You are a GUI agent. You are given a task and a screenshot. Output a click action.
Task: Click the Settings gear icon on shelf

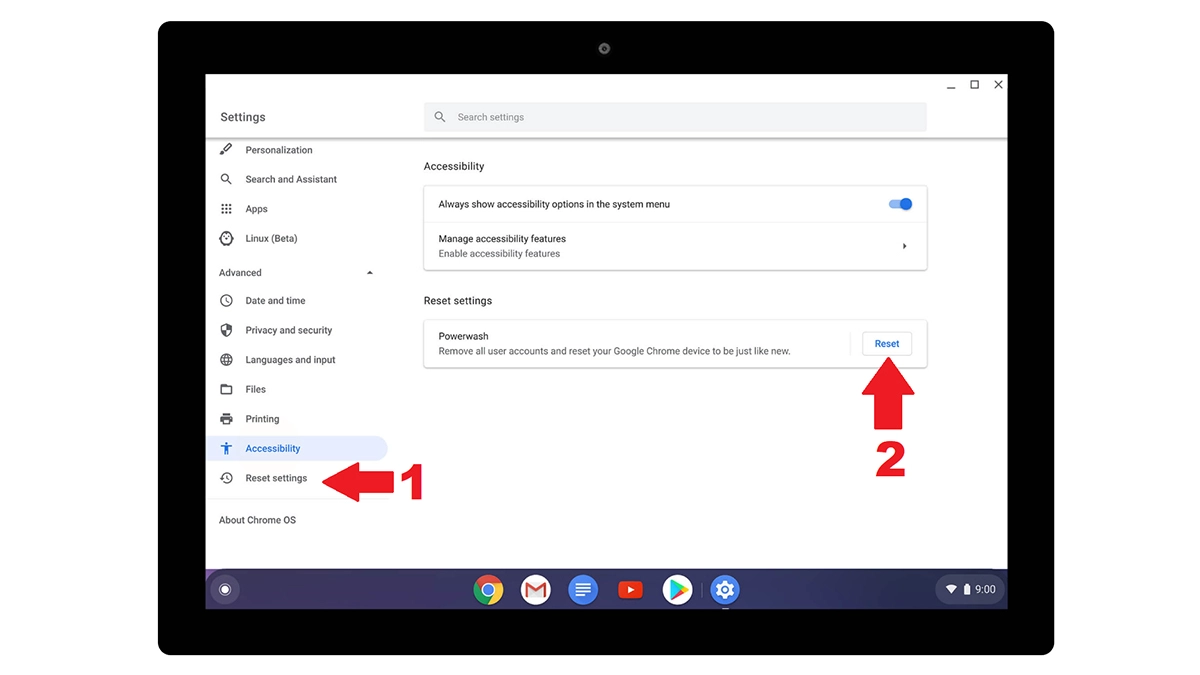(725, 590)
